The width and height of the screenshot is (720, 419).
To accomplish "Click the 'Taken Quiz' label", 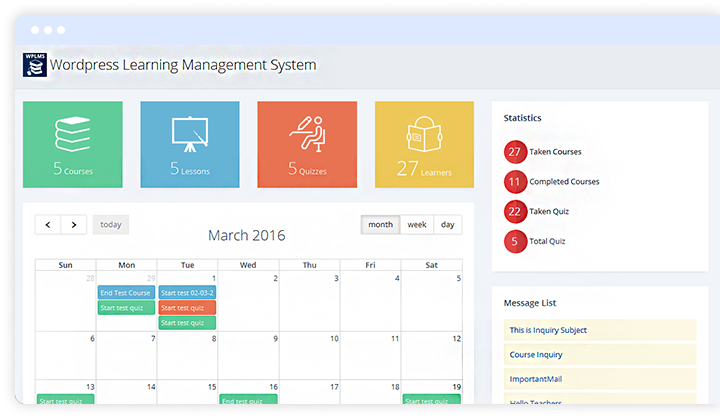I will 549,212.
